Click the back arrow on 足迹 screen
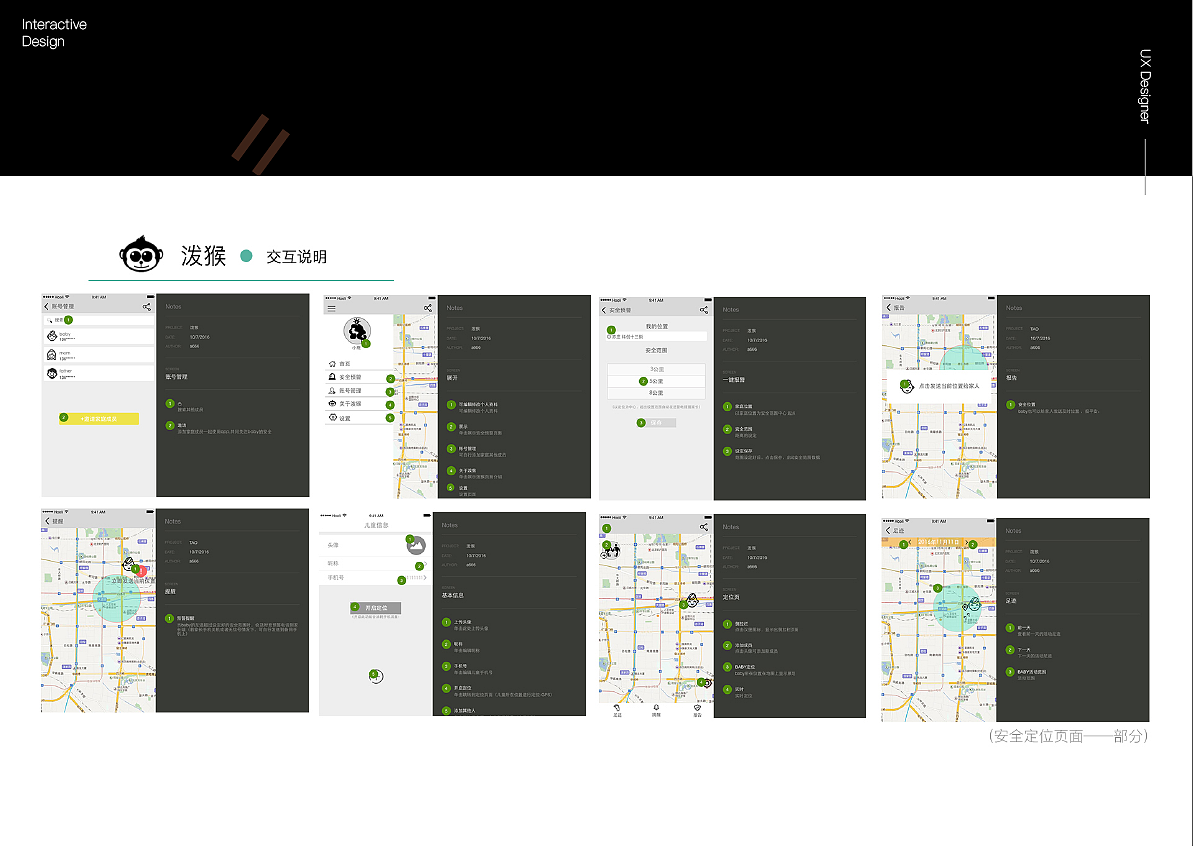This screenshot has height=847, width=1193. click(887, 530)
